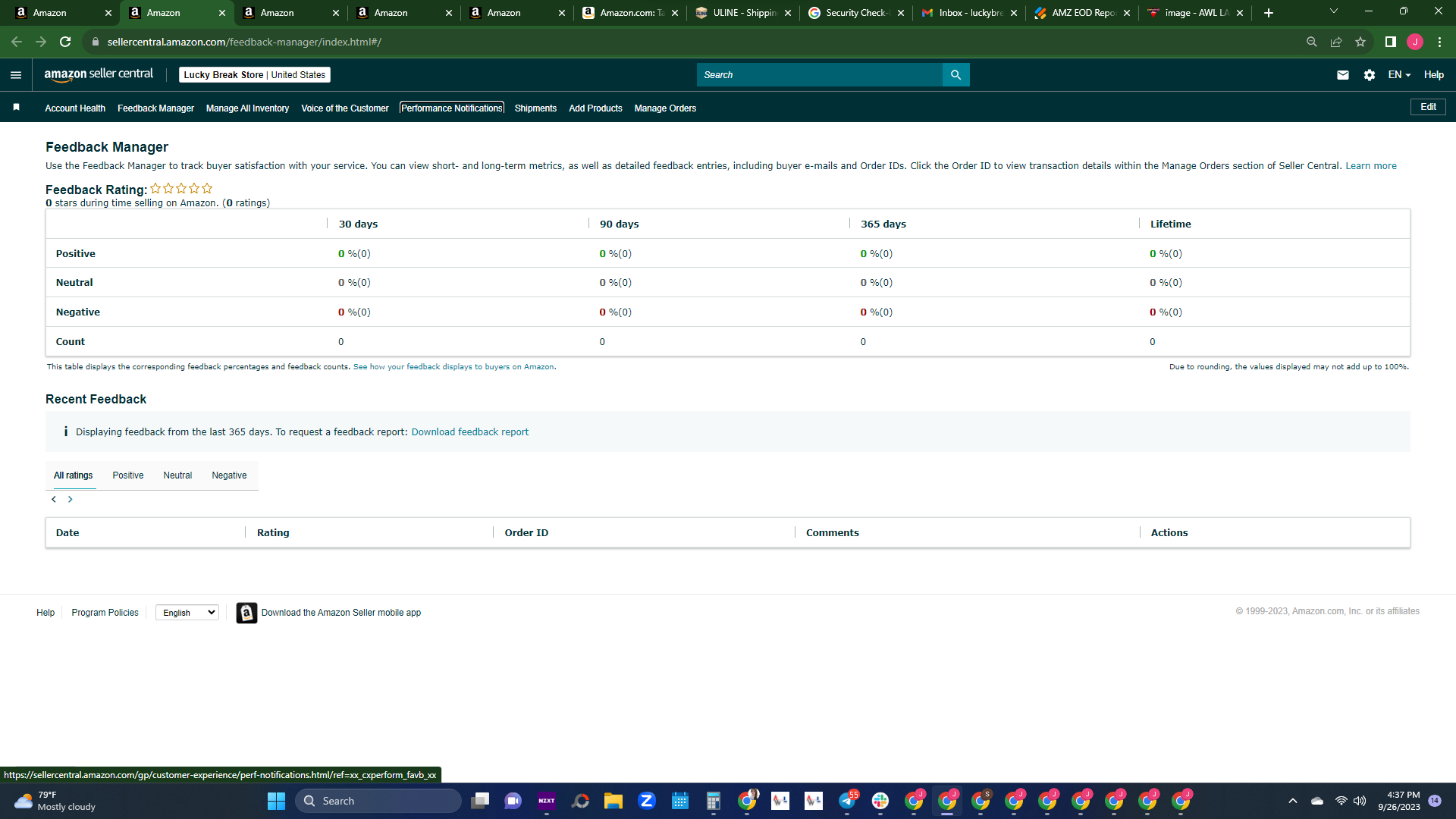Viewport: 1456px width, 819px height.
Task: Click the footer Help link
Action: click(45, 613)
